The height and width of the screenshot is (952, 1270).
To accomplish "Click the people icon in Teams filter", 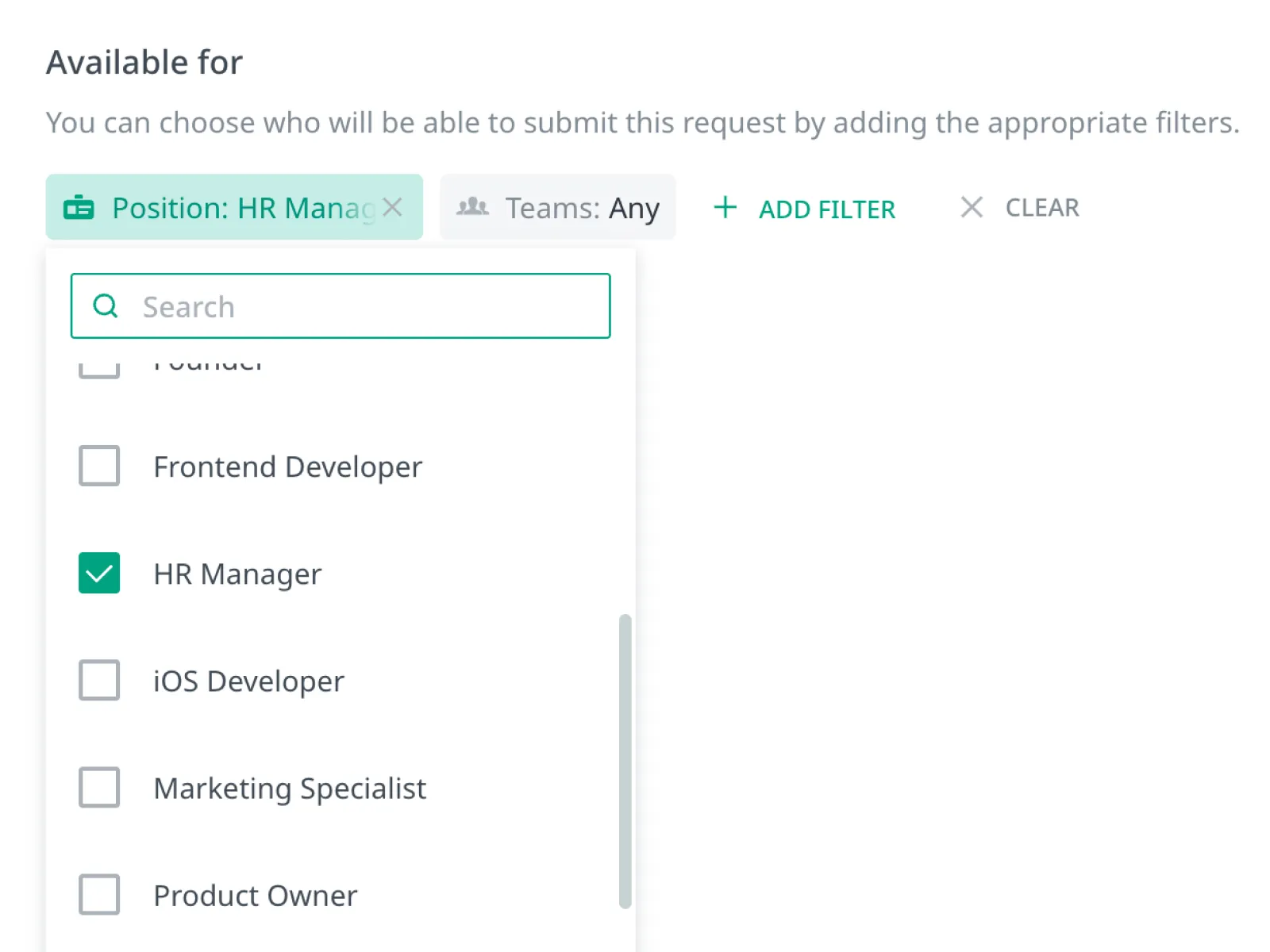I will pos(473,207).
